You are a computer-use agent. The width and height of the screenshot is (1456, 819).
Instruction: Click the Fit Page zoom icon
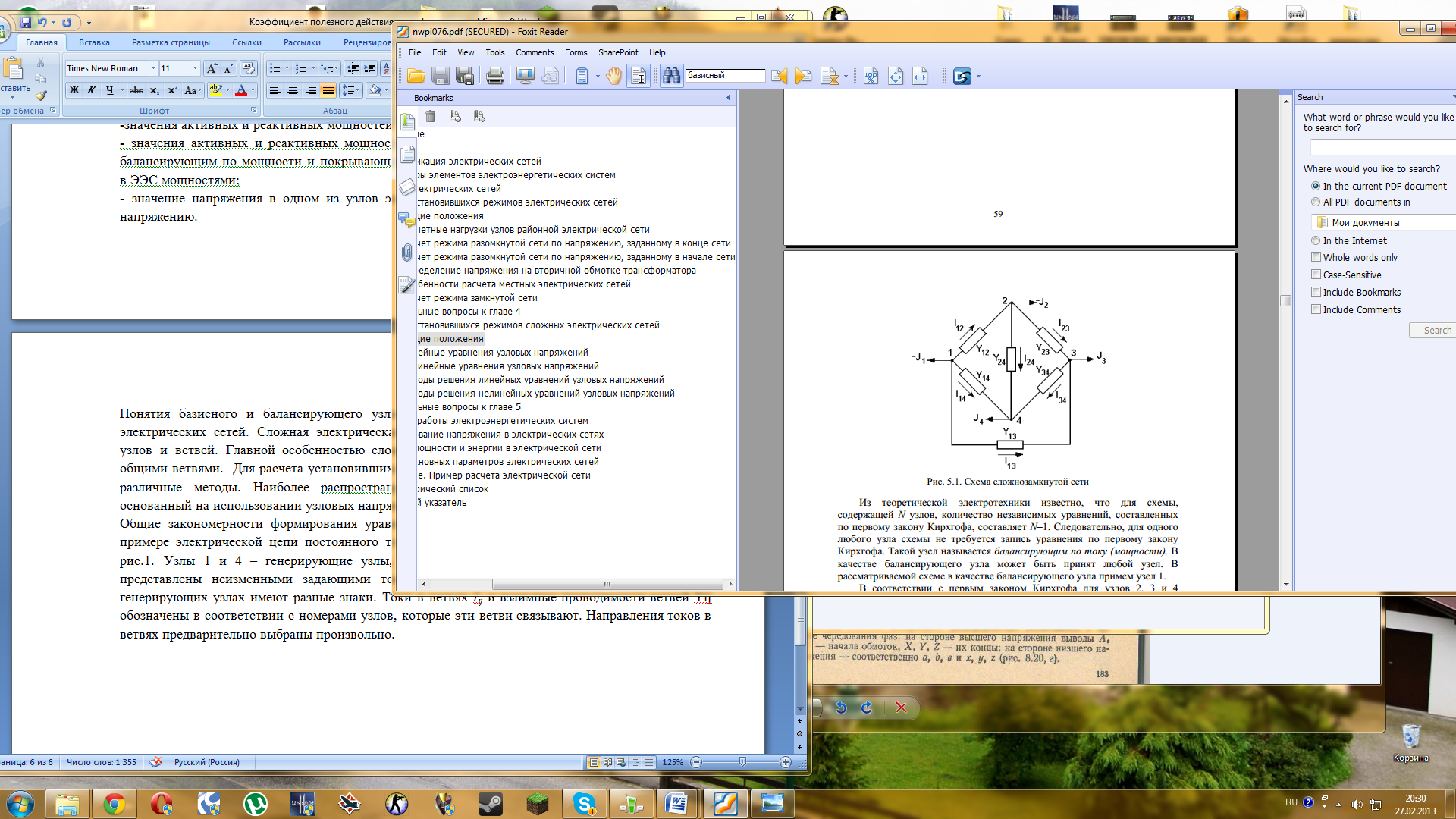click(x=896, y=76)
